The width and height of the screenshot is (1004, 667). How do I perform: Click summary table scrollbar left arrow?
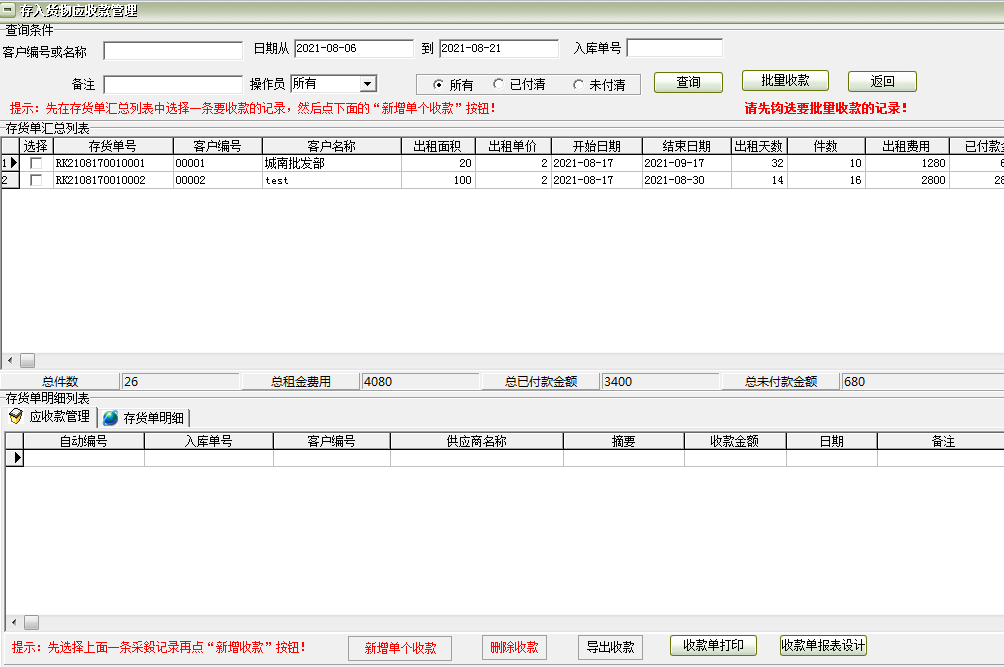coord(10,360)
